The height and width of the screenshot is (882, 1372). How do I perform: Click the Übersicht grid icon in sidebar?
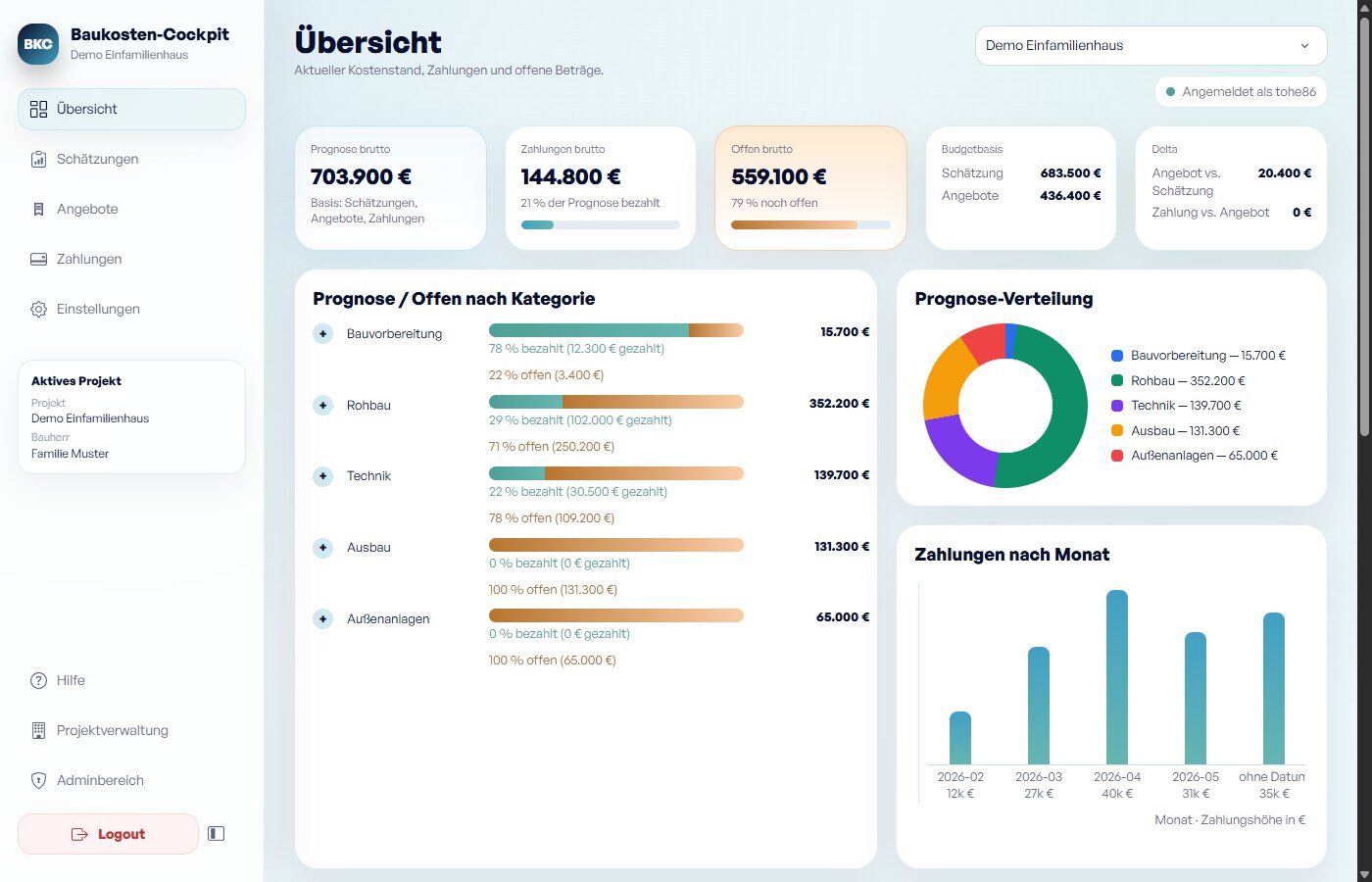click(38, 109)
